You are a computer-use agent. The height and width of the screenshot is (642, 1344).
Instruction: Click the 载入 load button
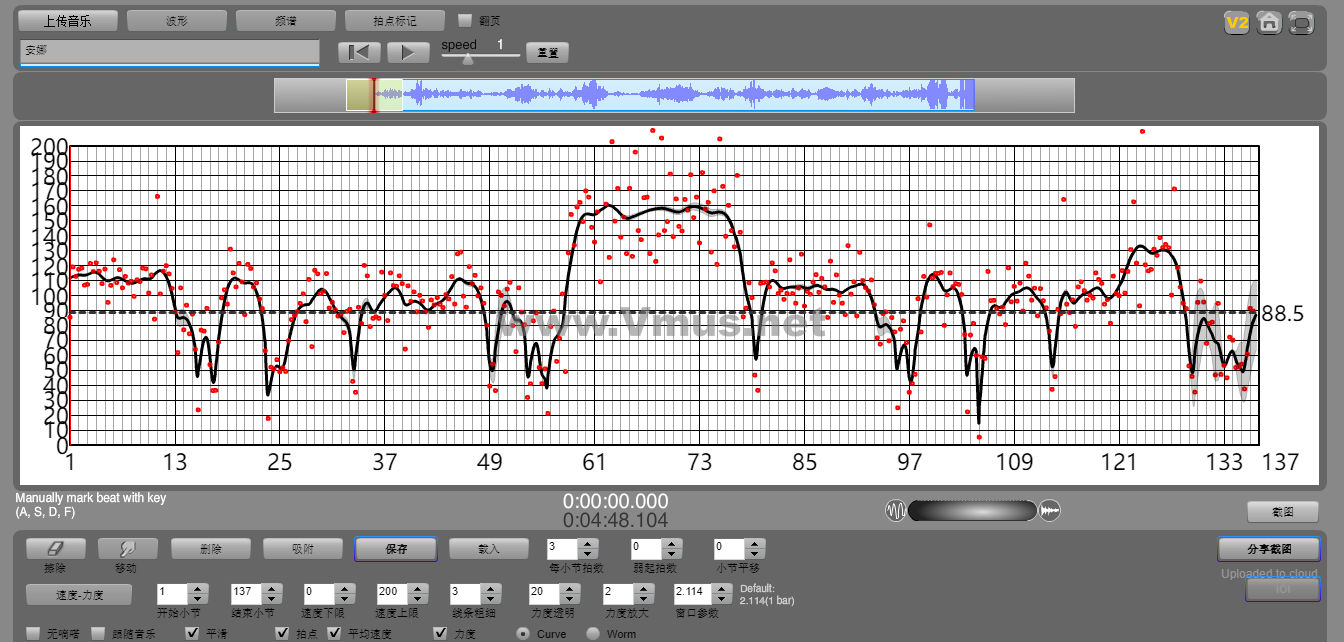click(x=488, y=548)
